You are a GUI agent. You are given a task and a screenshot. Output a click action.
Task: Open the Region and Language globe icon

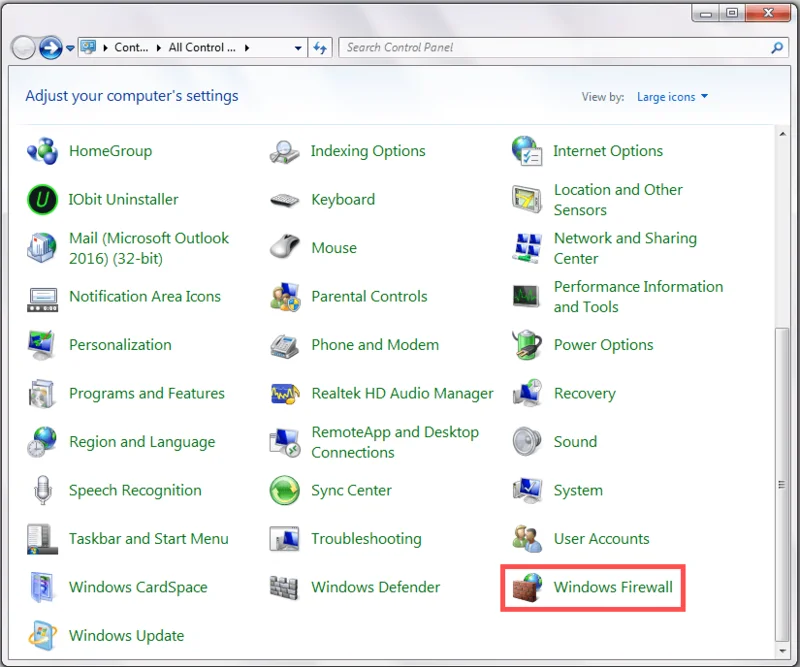(42, 442)
